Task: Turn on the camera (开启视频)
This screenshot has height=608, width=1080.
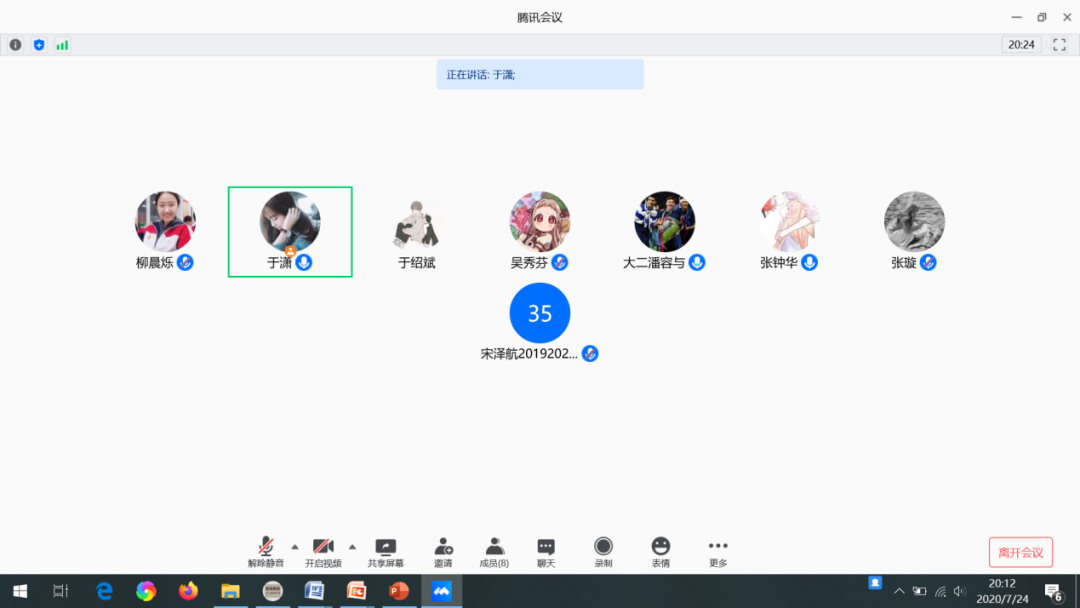Action: tap(323, 550)
